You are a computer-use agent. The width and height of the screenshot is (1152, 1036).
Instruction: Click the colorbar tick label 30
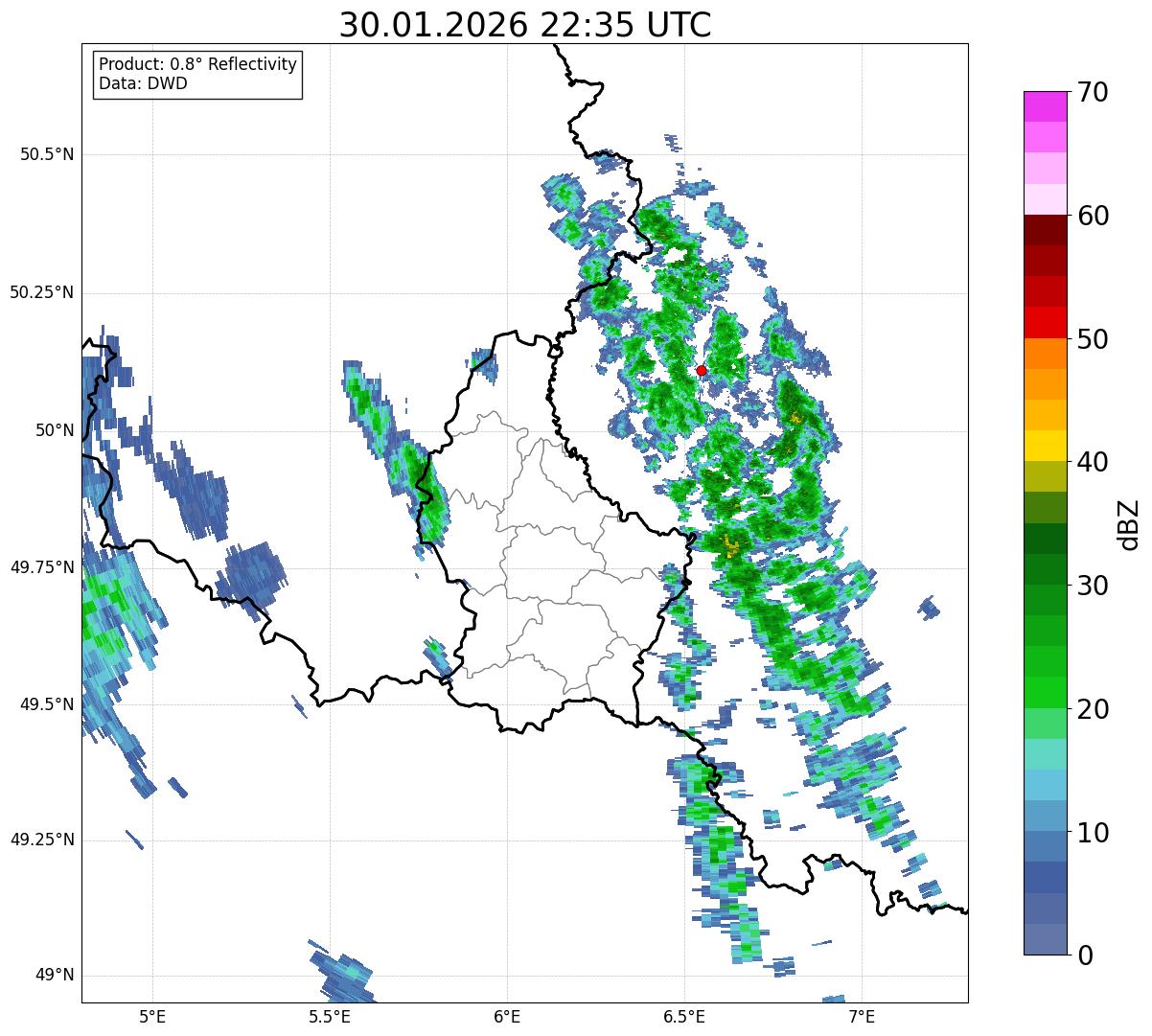1093,586
